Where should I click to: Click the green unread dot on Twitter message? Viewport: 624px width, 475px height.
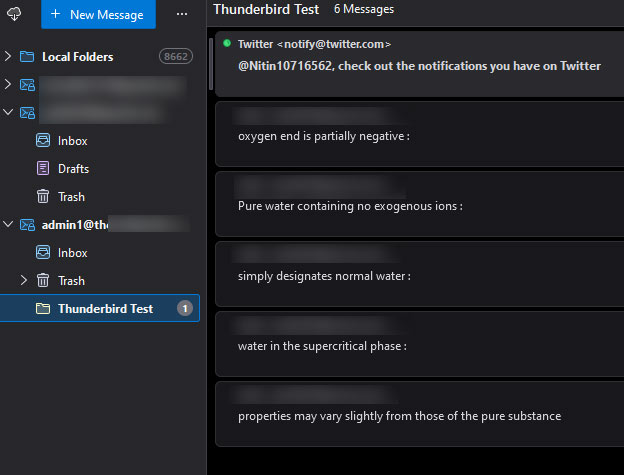coord(227,43)
